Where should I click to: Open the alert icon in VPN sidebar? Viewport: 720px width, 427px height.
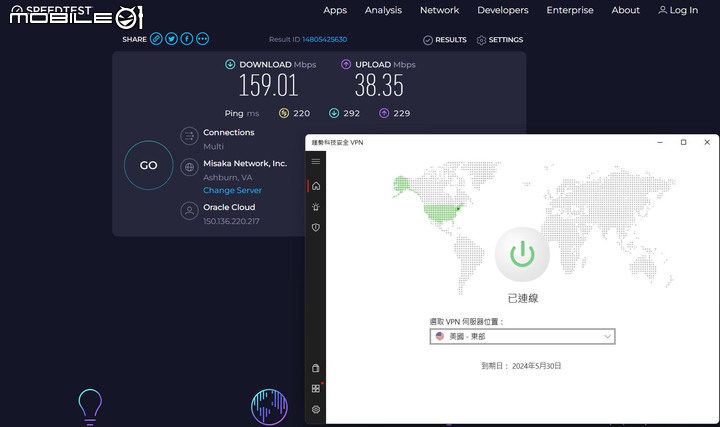(316, 207)
